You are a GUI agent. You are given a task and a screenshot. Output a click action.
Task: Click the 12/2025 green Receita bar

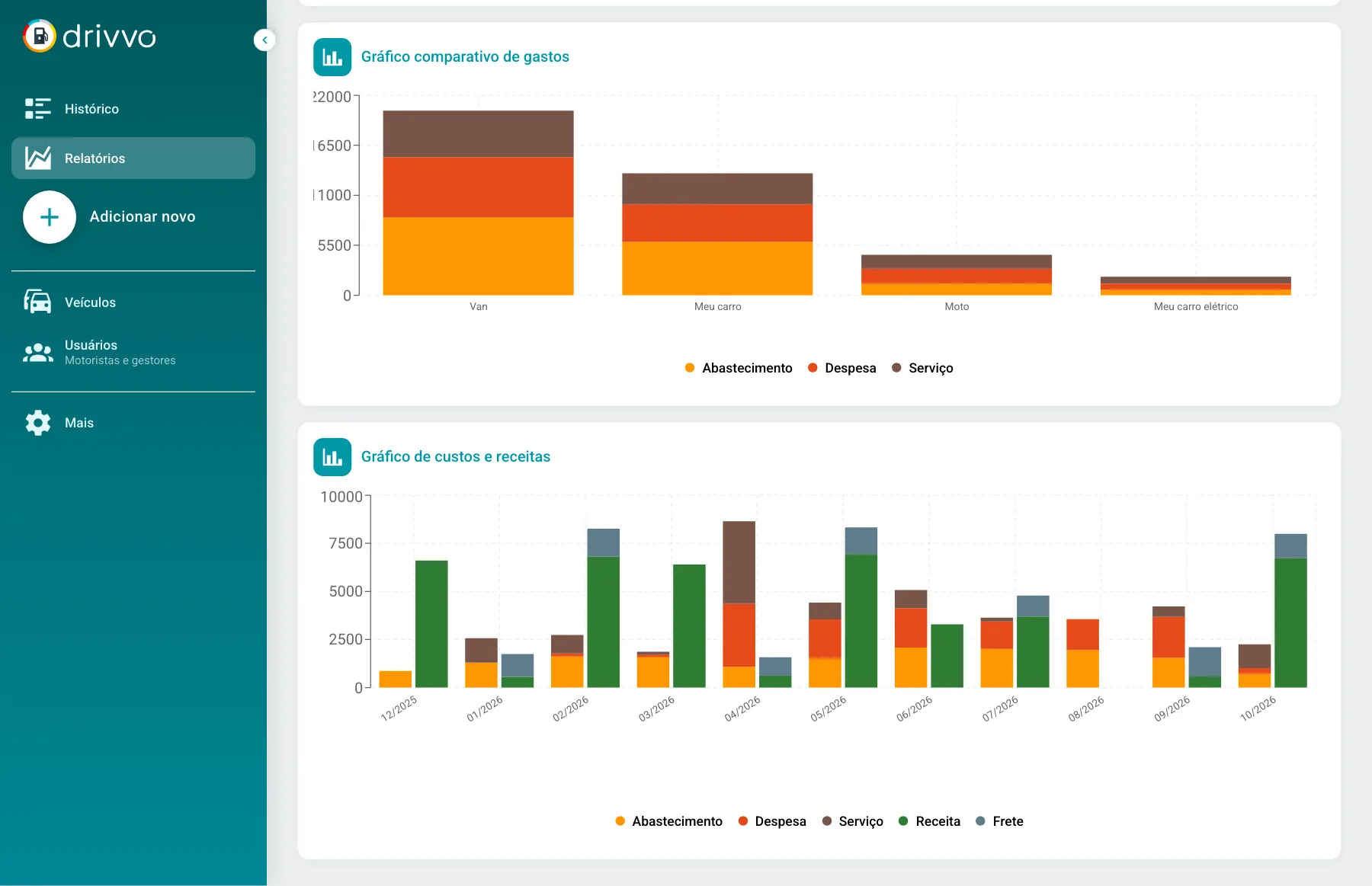pyautogui.click(x=431, y=624)
